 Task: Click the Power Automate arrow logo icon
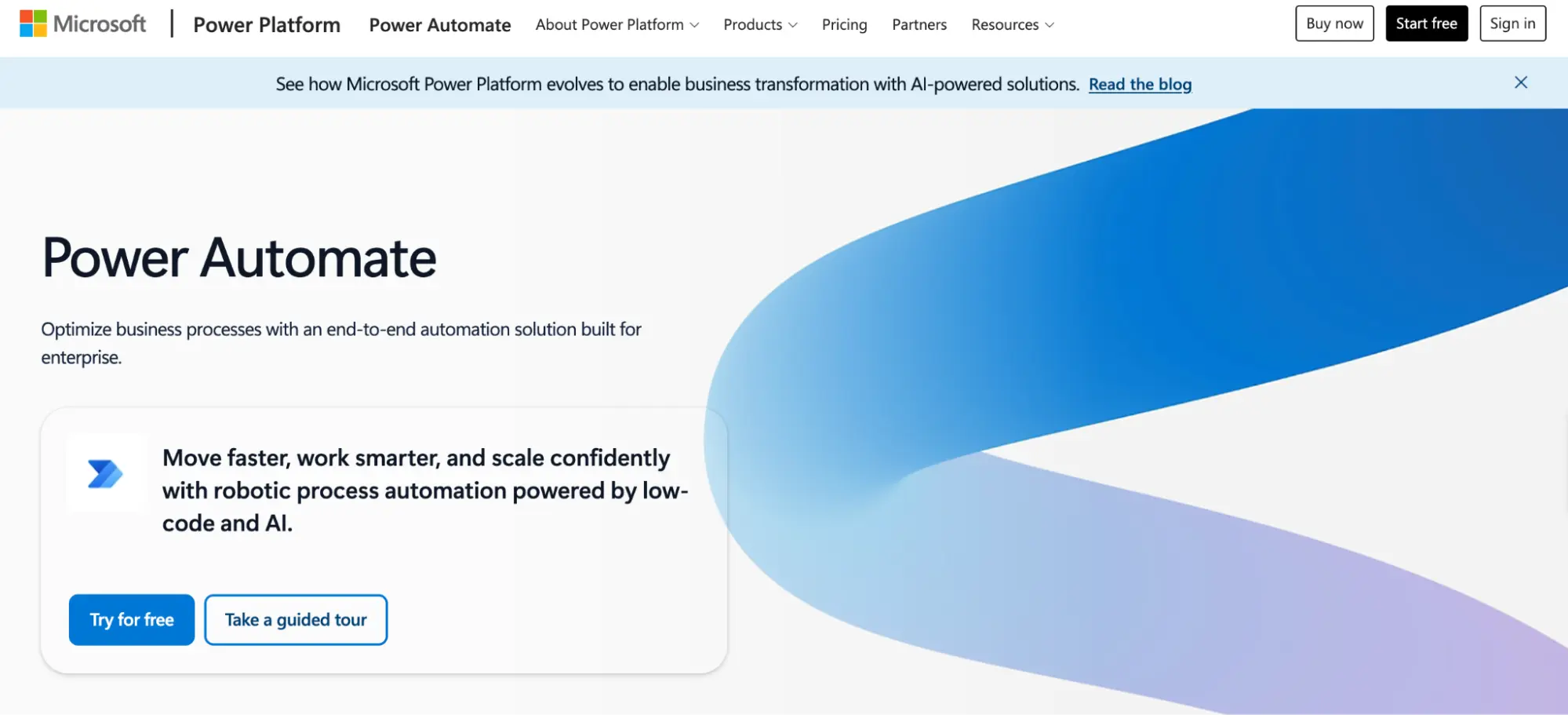pos(105,473)
